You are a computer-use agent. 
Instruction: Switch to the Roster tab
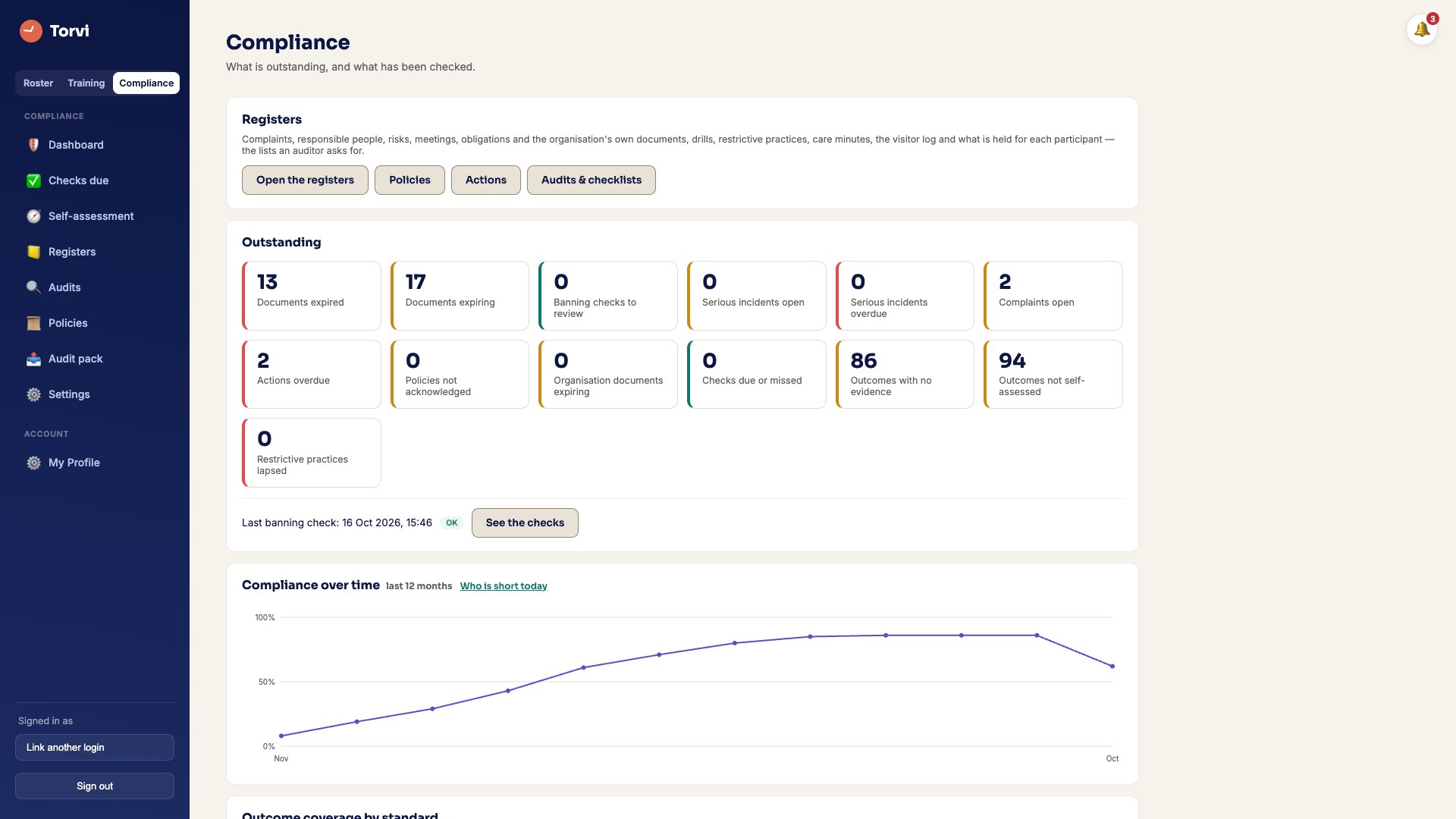pyautogui.click(x=38, y=83)
